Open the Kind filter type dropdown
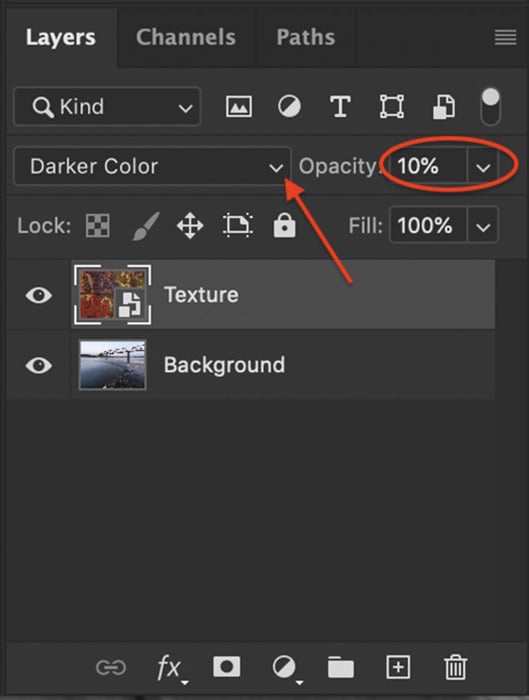Viewport: 529px width, 700px height. 108,107
